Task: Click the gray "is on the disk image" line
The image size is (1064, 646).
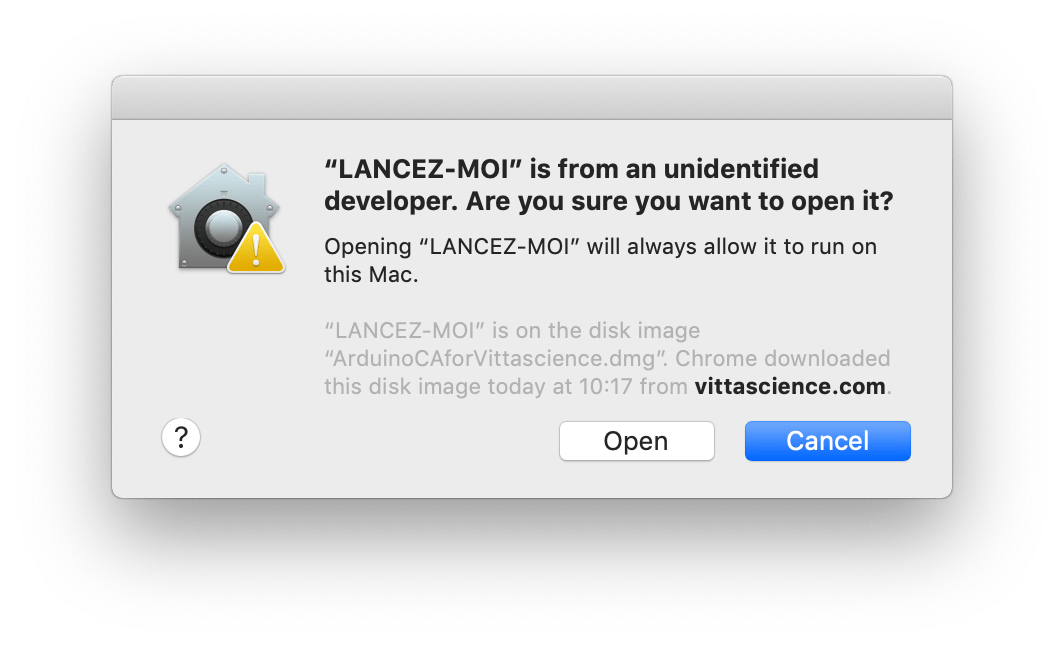Action: [x=512, y=330]
